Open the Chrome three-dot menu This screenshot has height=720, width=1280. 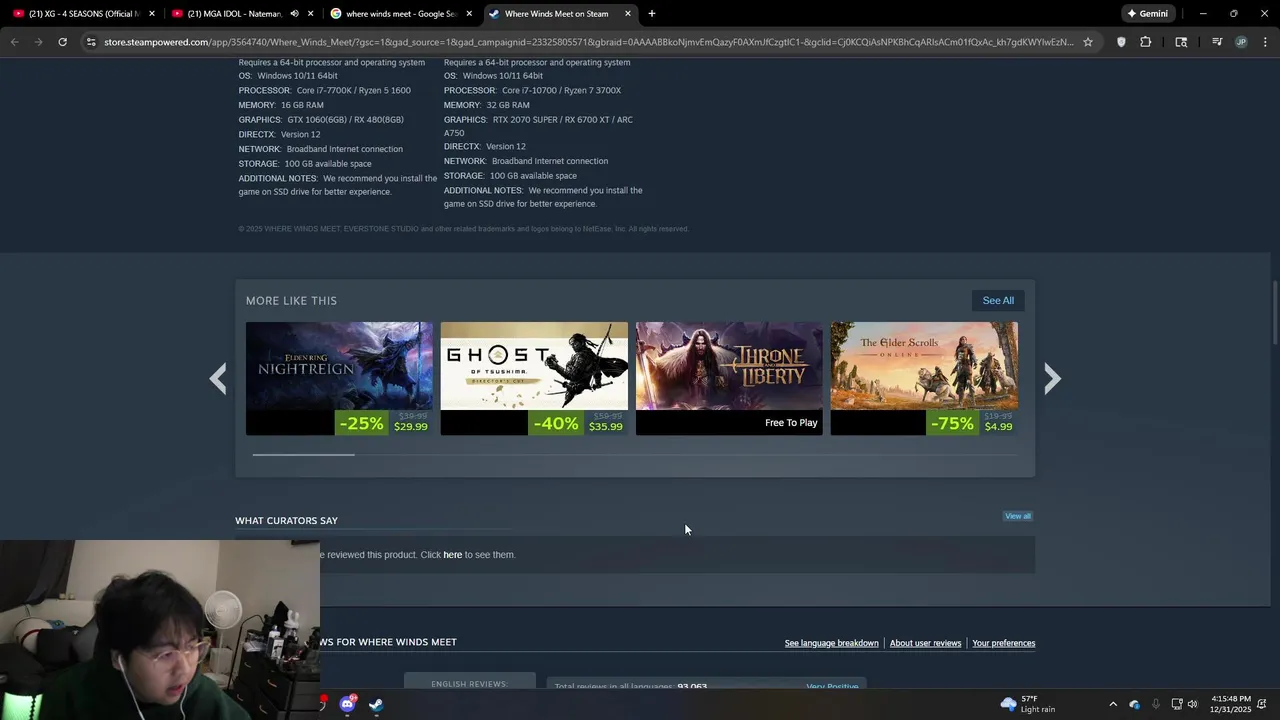point(1265,42)
